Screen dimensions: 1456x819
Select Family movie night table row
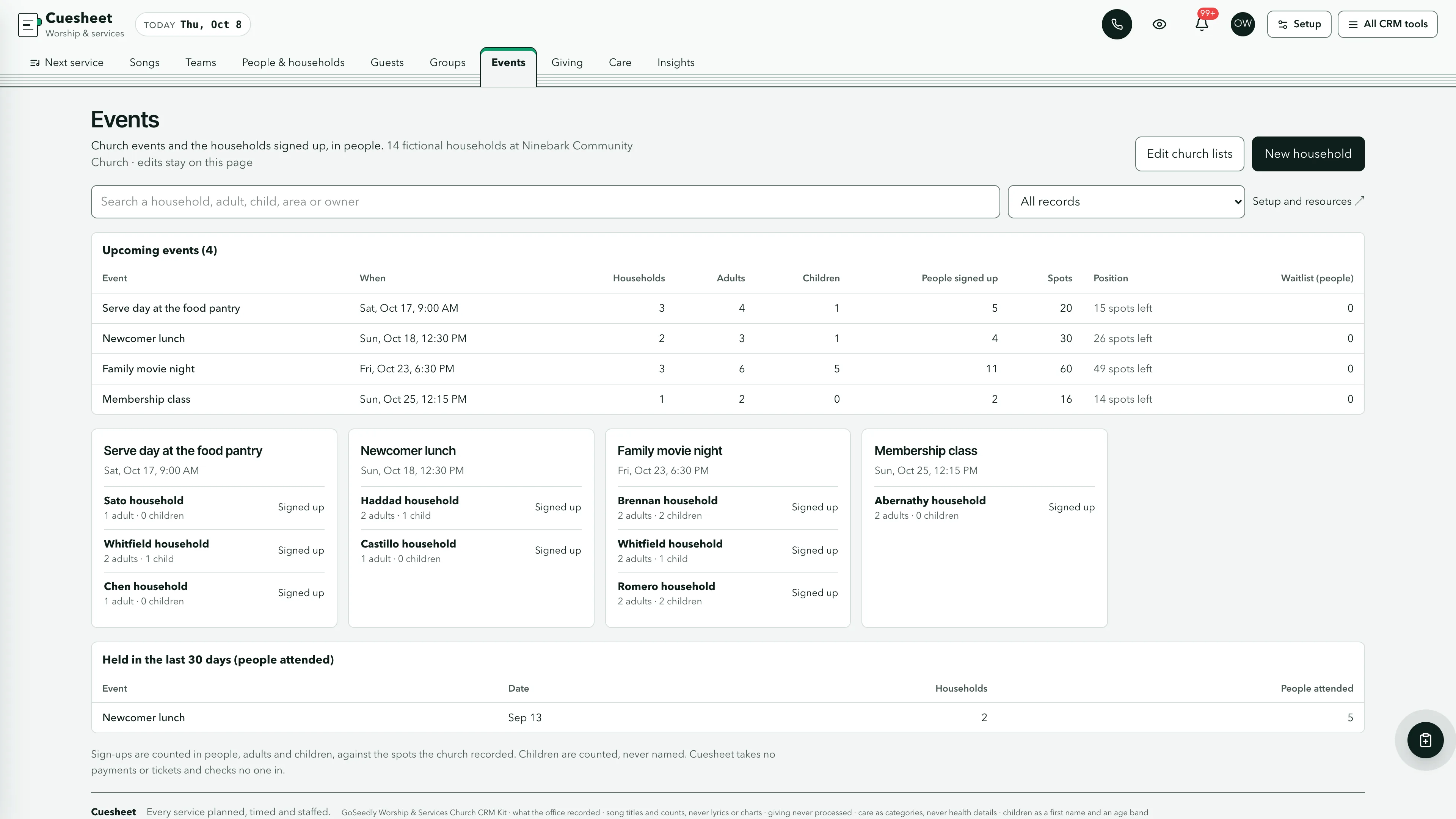point(728,369)
